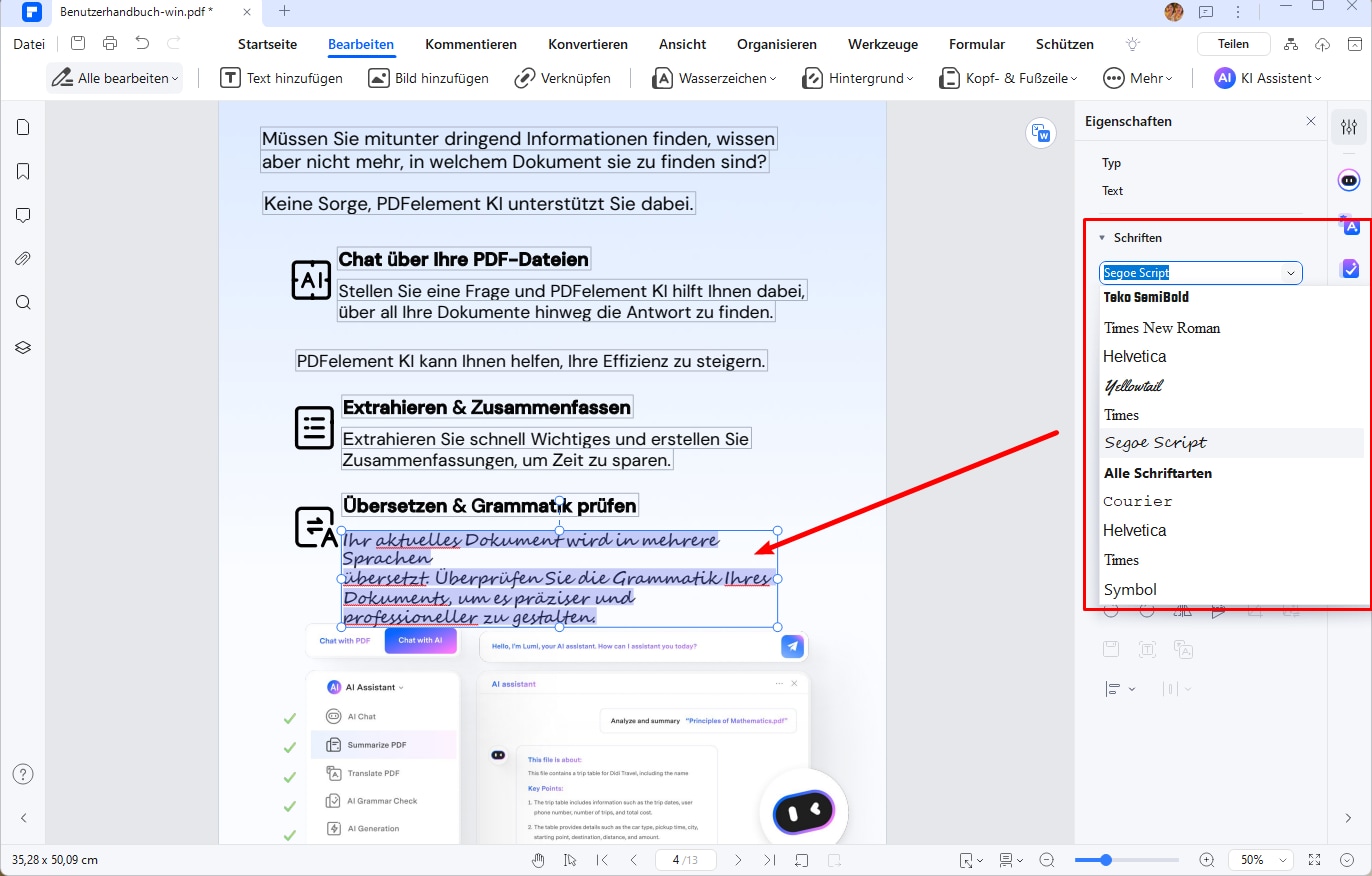Click the convert-to-Word floating icon

1042,133
